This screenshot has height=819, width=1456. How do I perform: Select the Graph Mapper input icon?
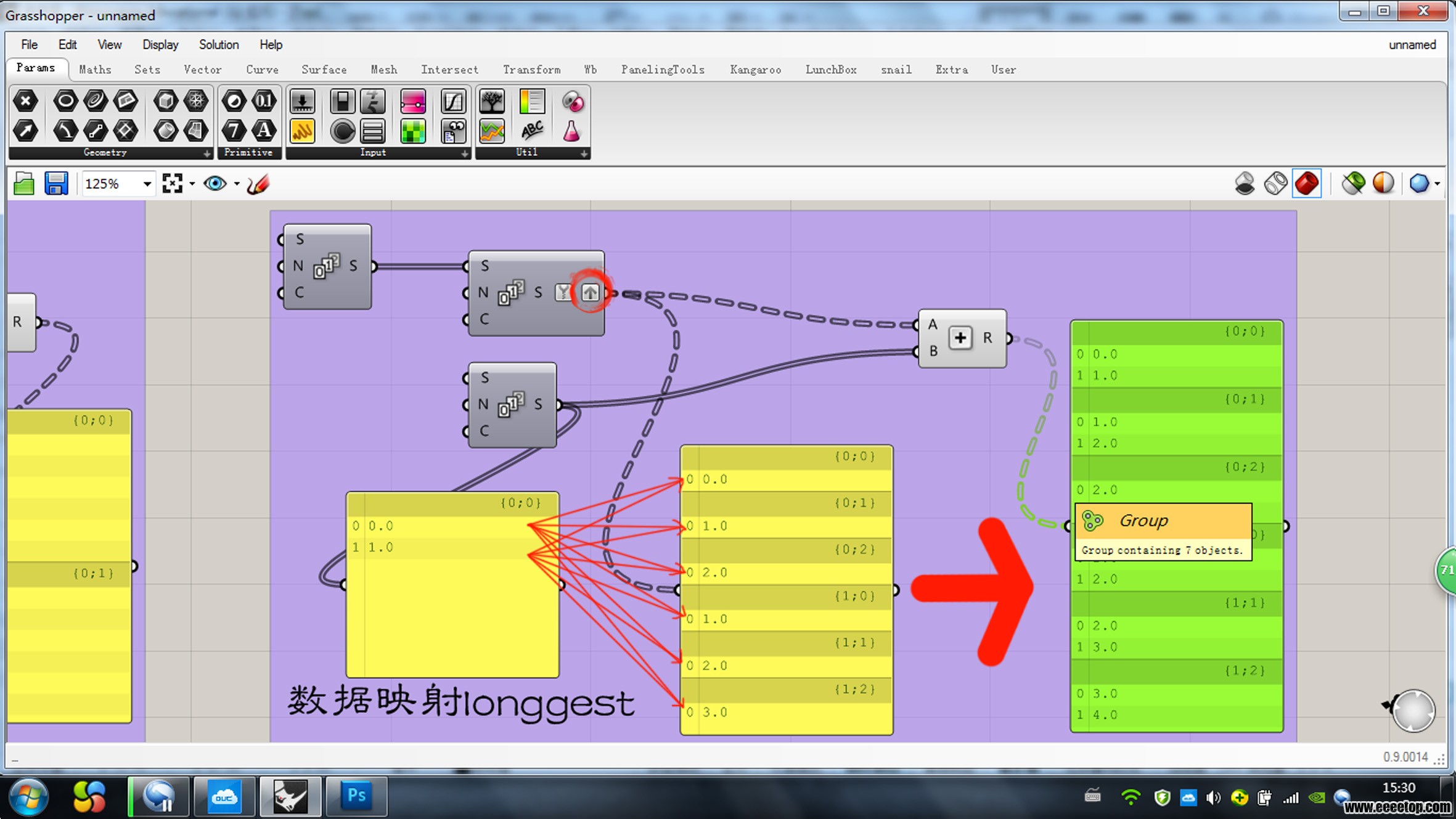[453, 101]
